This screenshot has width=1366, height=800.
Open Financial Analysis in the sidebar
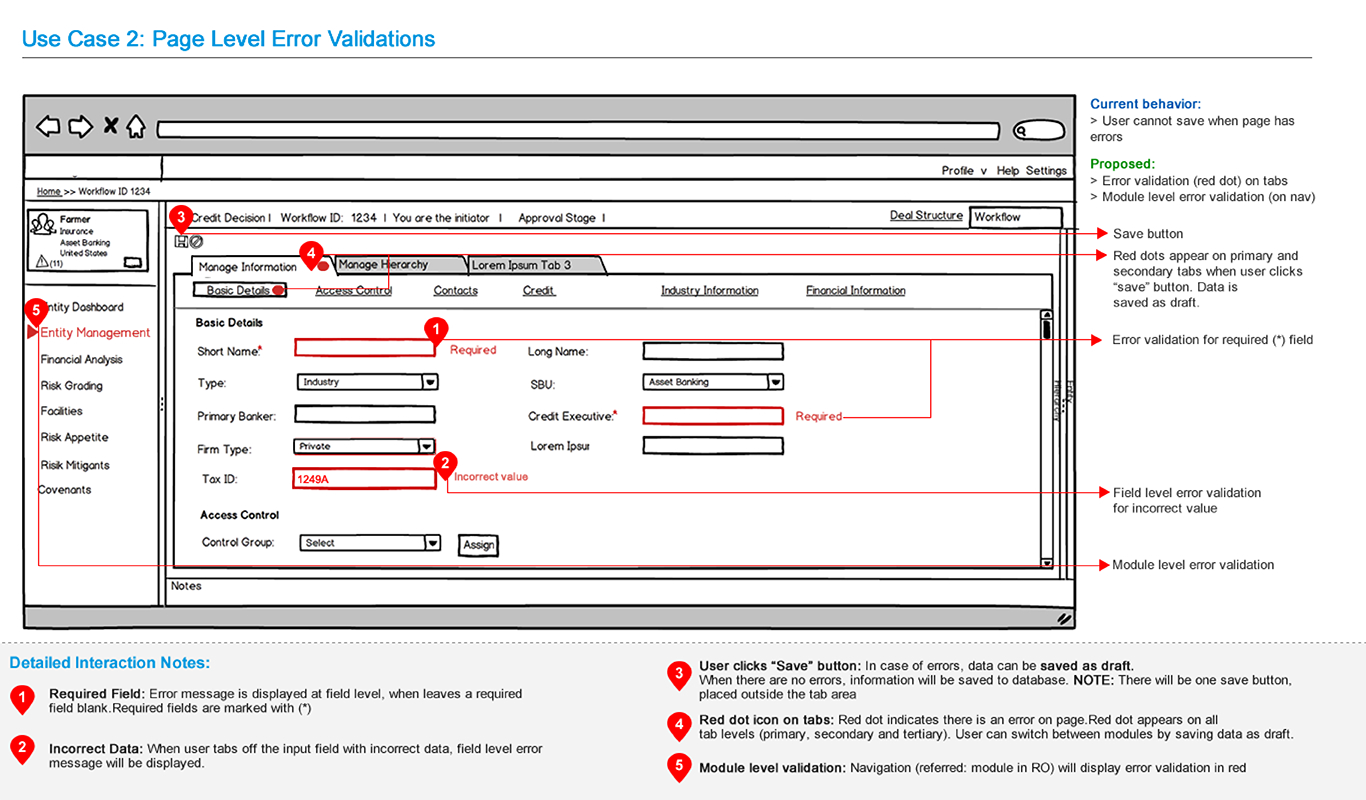[x=82, y=359]
